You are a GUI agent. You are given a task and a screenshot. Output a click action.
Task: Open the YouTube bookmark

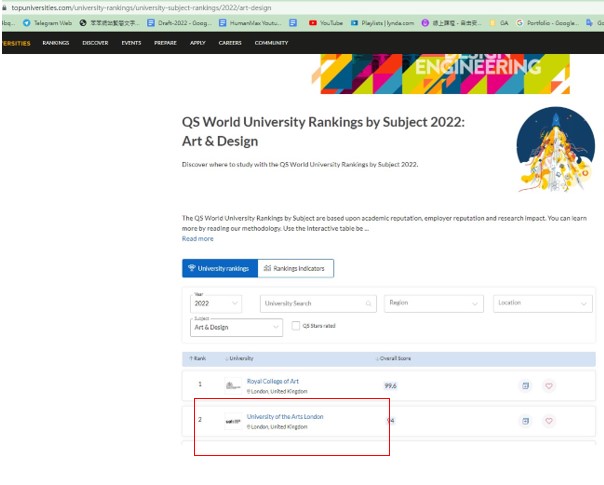point(326,23)
